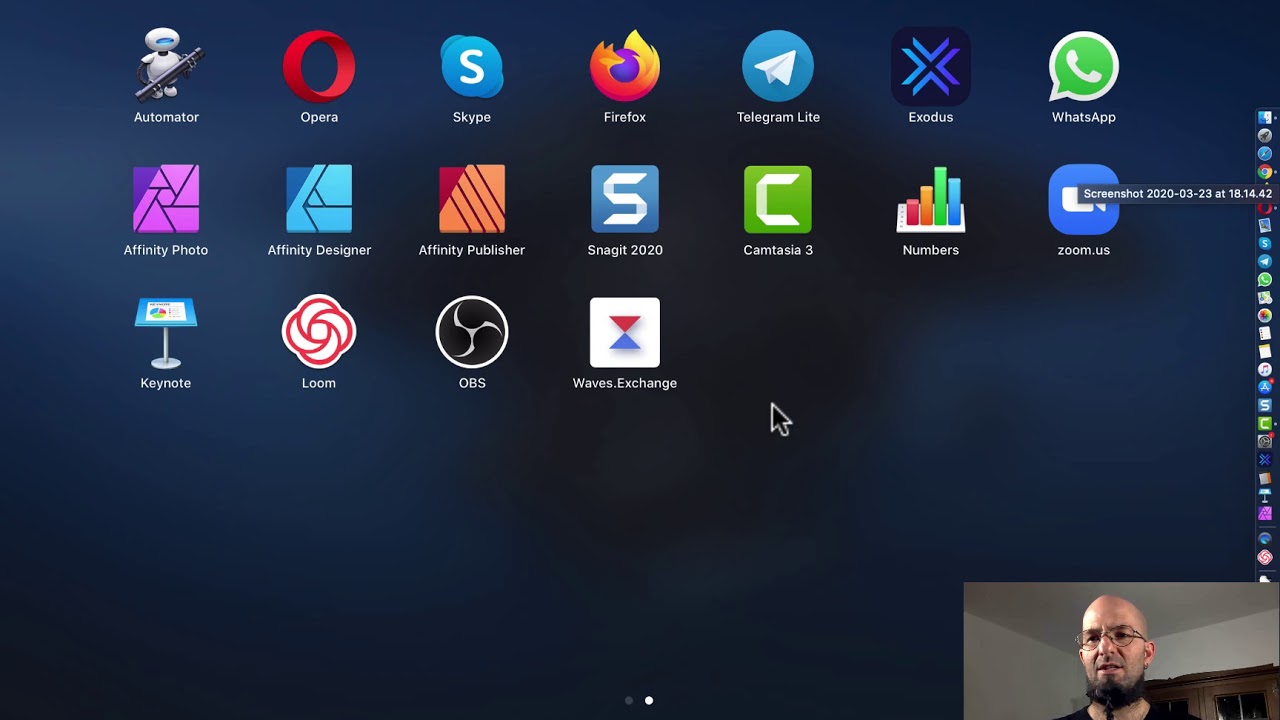This screenshot has height=720, width=1280.
Task: Launch Loom from the Launchpad grid
Action: [x=319, y=332]
